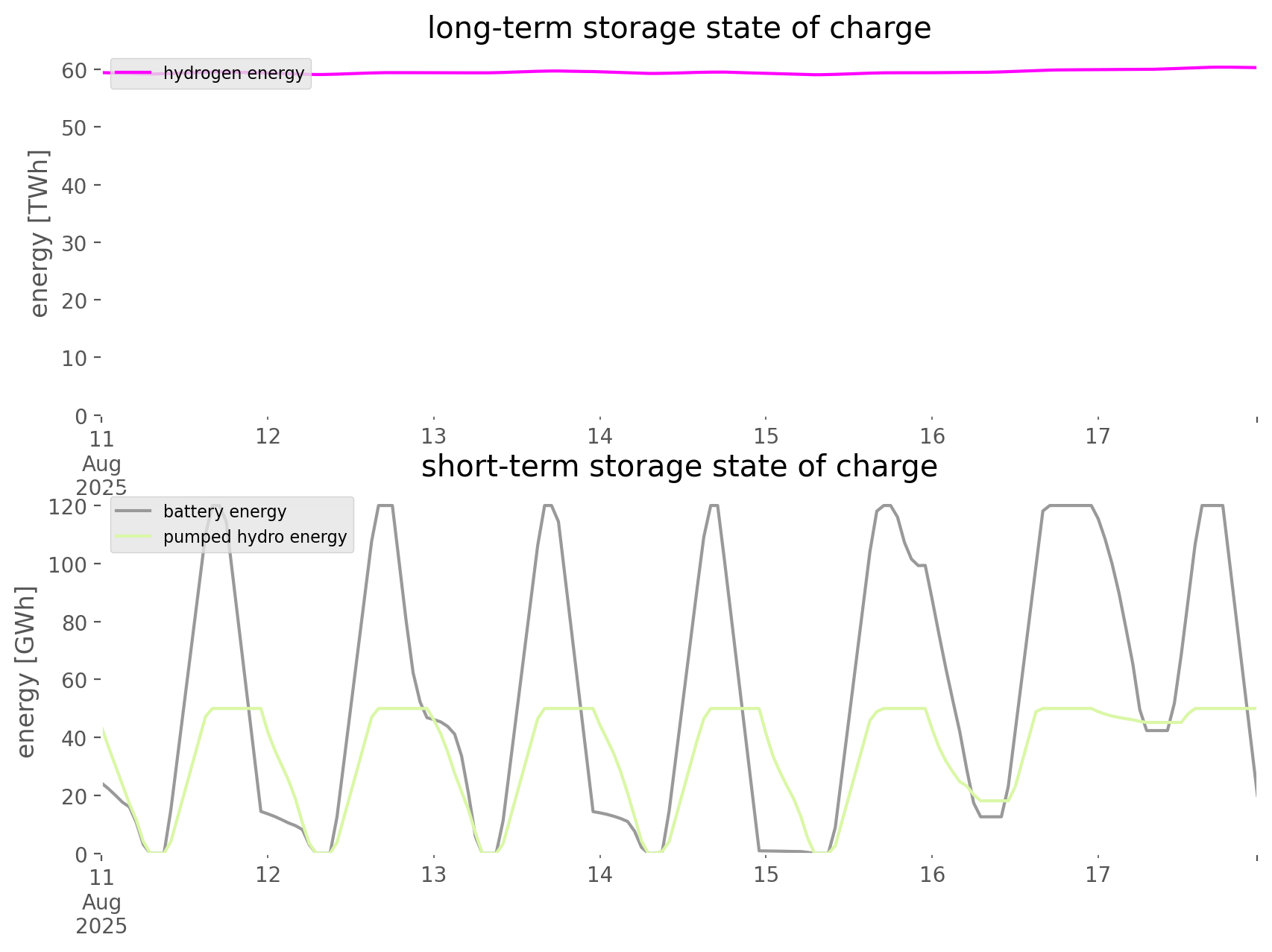Click the 'energy [TWh]' y-axis label
This screenshot has height=952, width=1272.
(x=40, y=233)
